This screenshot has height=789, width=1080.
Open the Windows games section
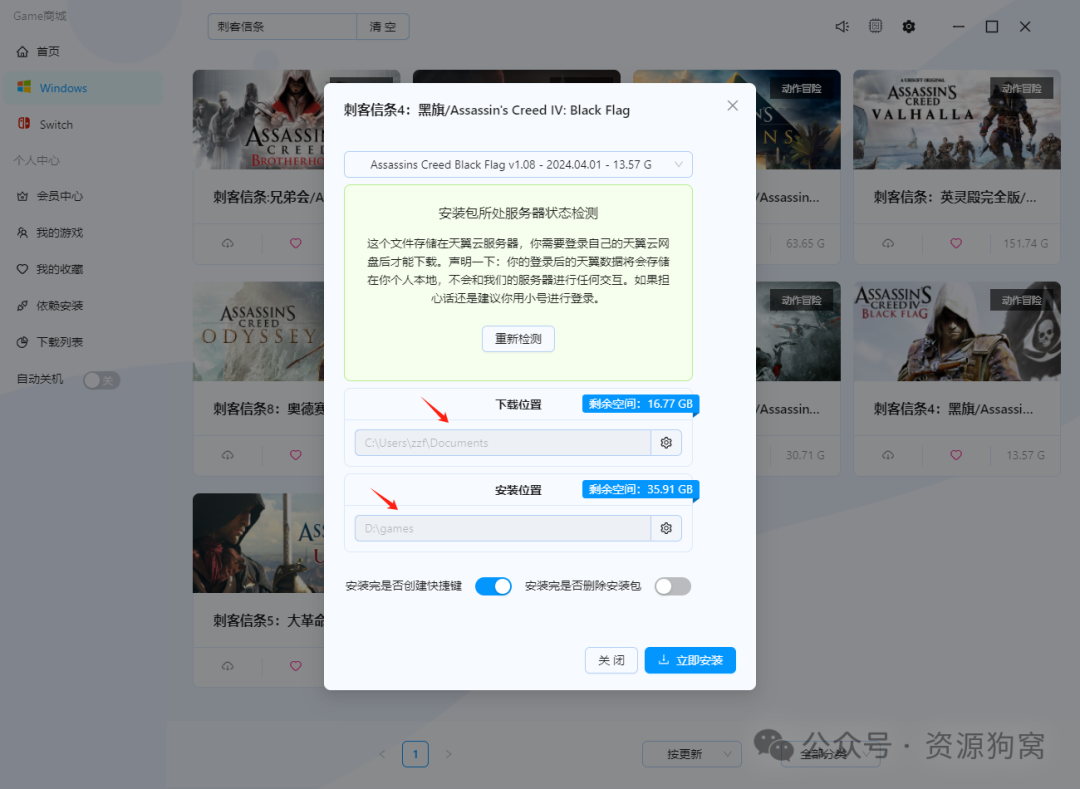coord(83,88)
